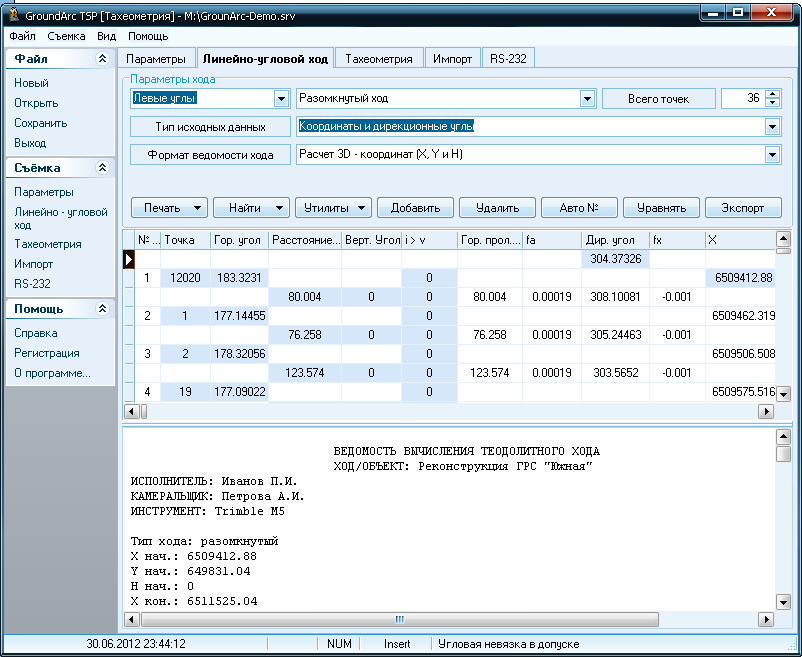Open the Печать dropdown button
This screenshot has height=657, width=802.
coord(169,208)
